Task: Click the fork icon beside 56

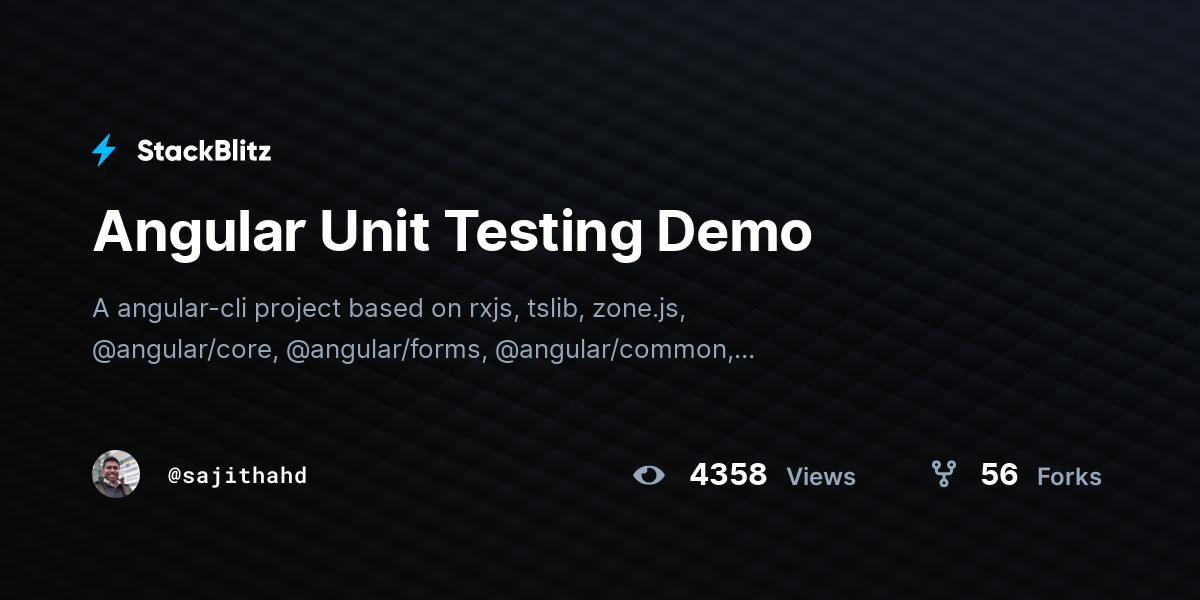Action: (943, 475)
